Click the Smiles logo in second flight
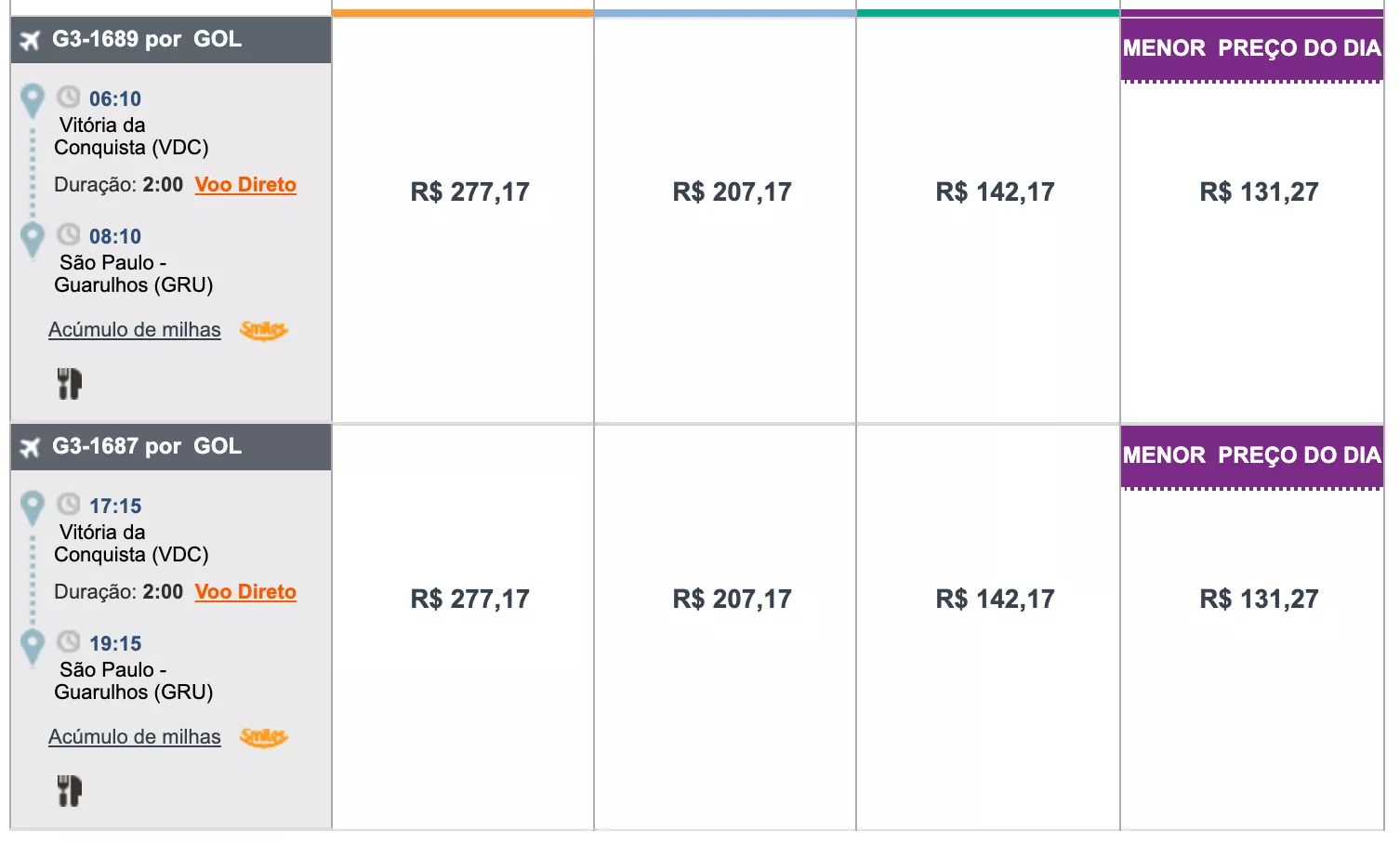The height and width of the screenshot is (844, 1400). tap(264, 737)
